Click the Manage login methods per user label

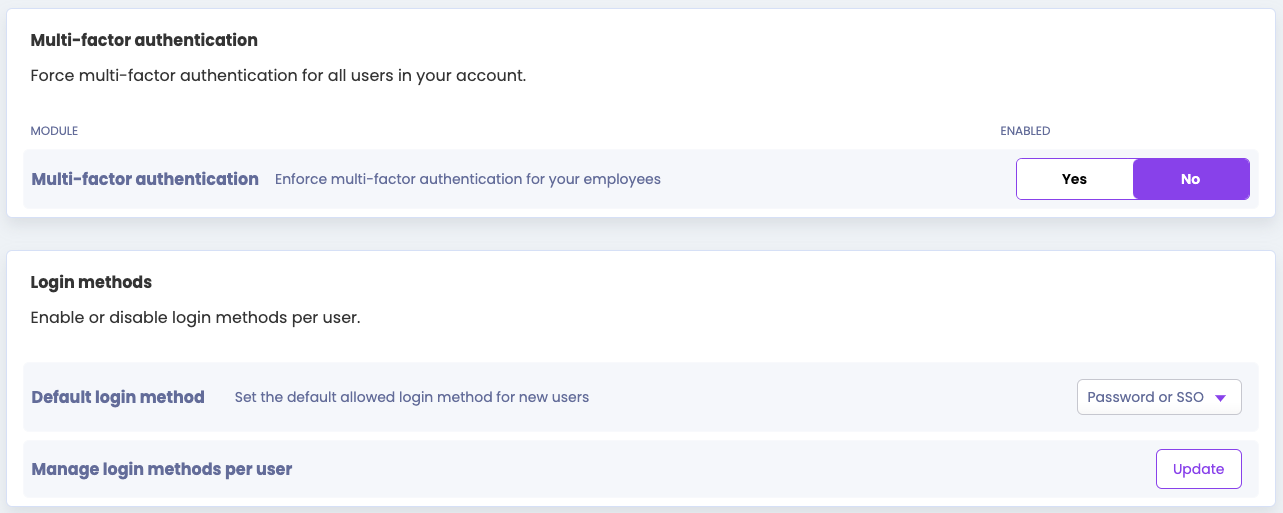[x=161, y=469]
